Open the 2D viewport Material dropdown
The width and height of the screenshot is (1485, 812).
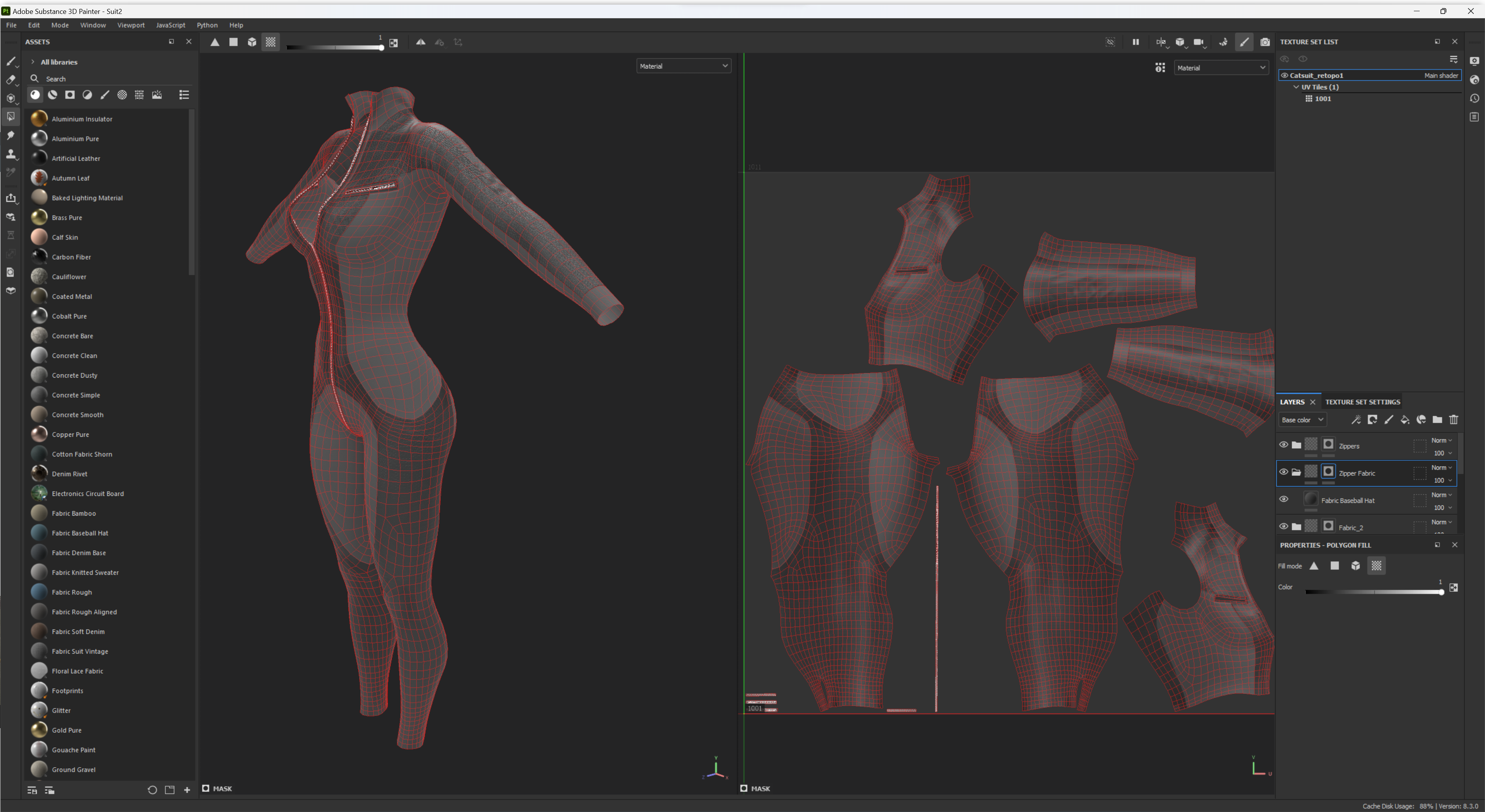(1221, 68)
